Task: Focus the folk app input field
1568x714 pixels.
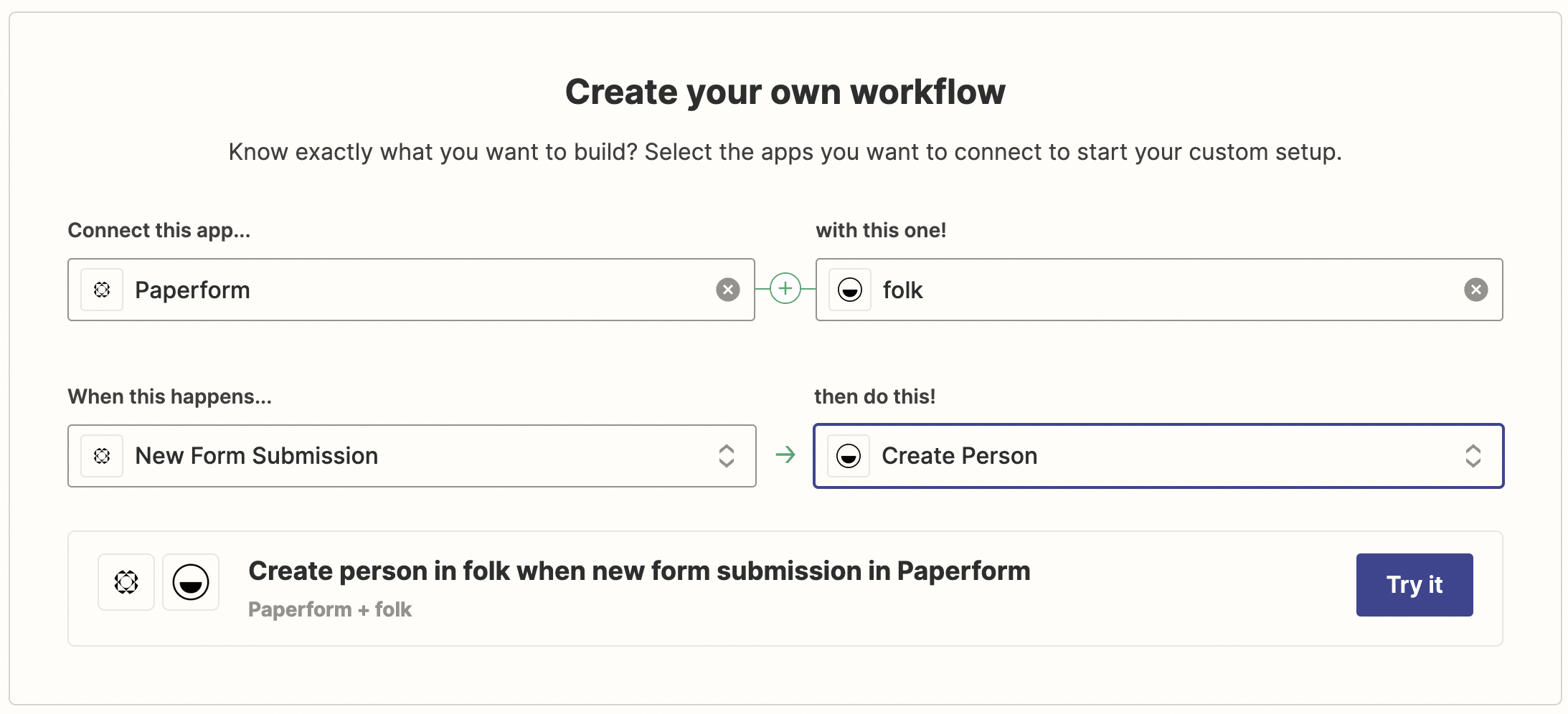Action: click(1159, 290)
